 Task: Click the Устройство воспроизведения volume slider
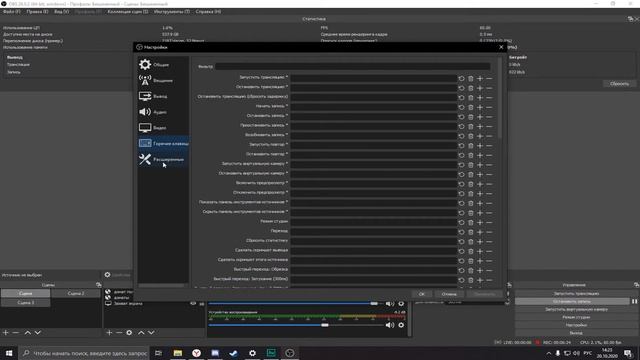click(x=296, y=325)
